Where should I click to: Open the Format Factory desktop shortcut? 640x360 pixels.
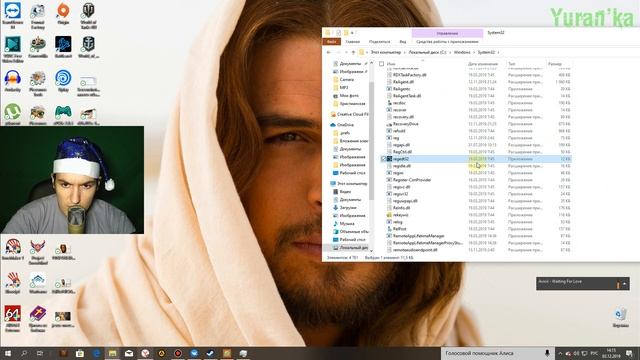click(38, 16)
